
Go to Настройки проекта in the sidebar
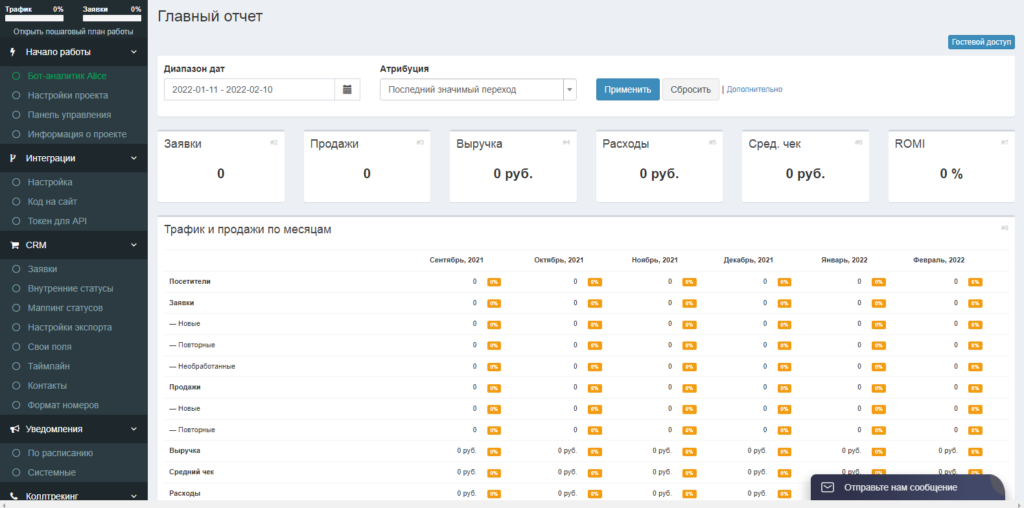pos(68,96)
